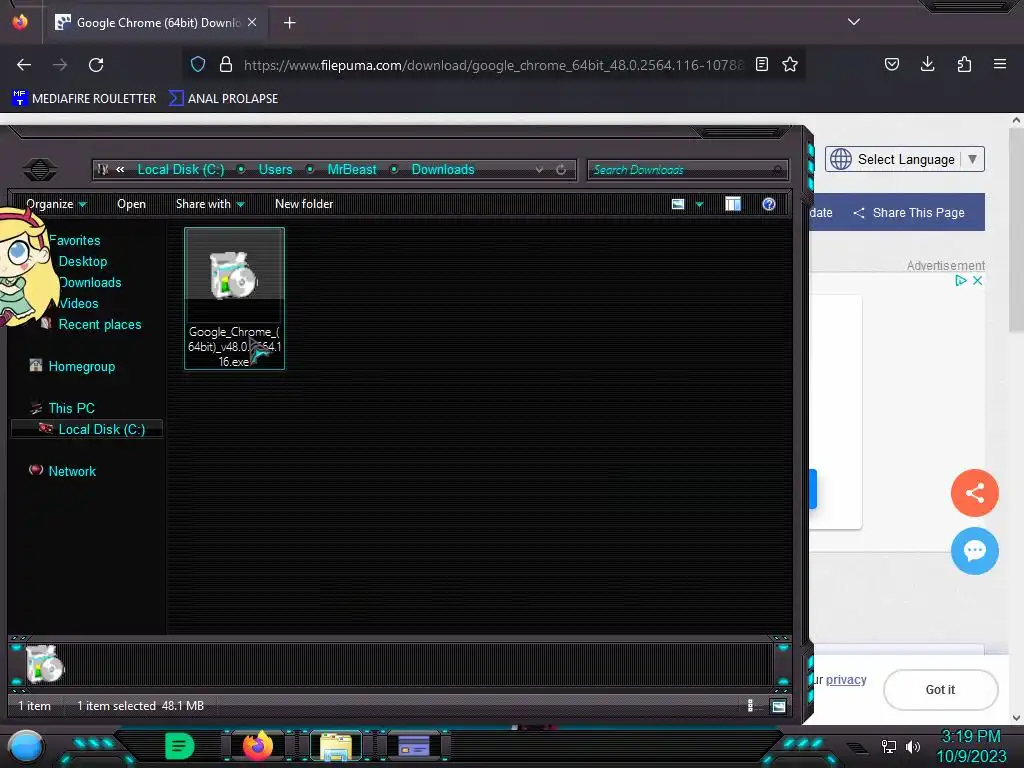The image size is (1024, 768).
Task: Select This PC in navigation pane
Action: 71,408
